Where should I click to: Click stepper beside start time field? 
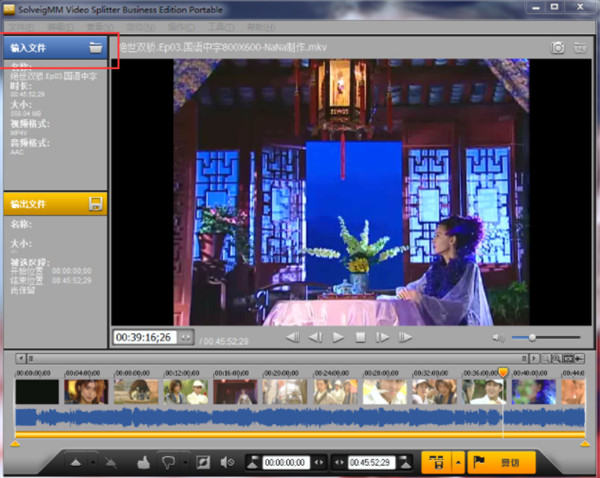point(318,462)
